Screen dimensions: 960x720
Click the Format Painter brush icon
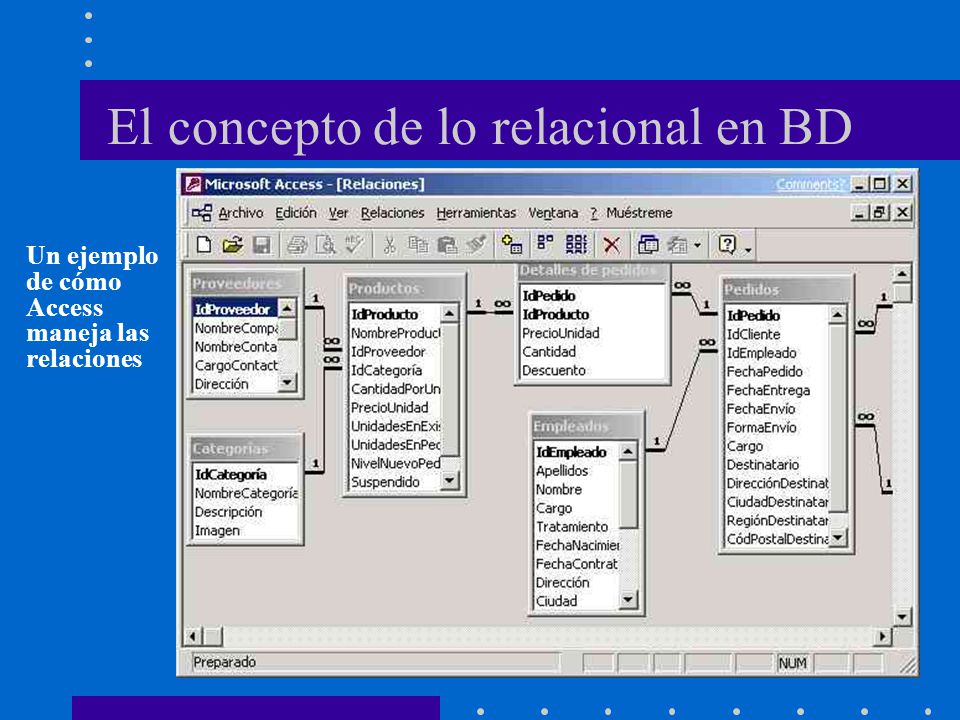coord(476,245)
